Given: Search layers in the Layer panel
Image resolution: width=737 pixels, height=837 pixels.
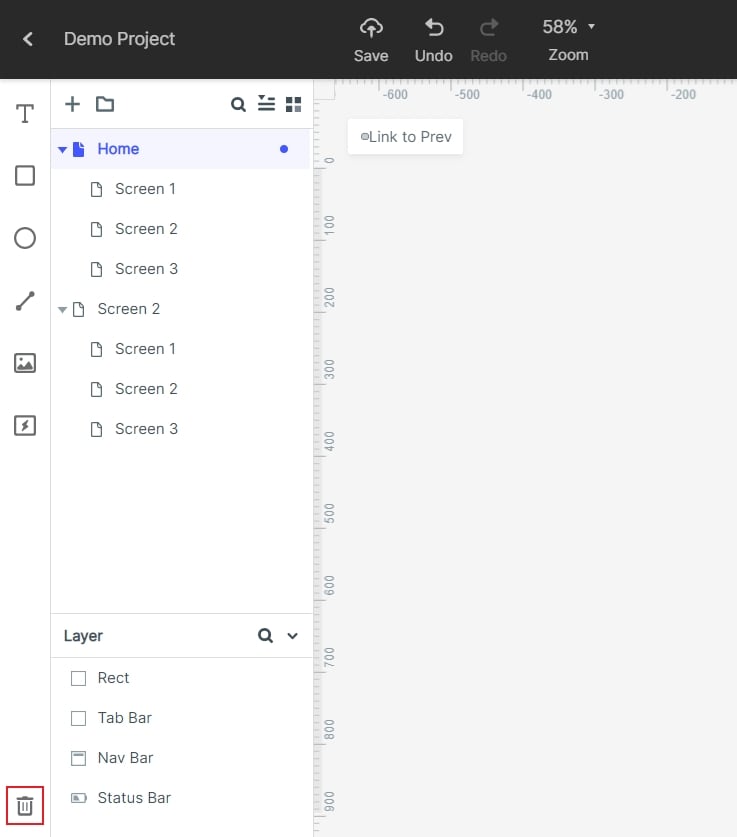Looking at the screenshot, I should [265, 635].
